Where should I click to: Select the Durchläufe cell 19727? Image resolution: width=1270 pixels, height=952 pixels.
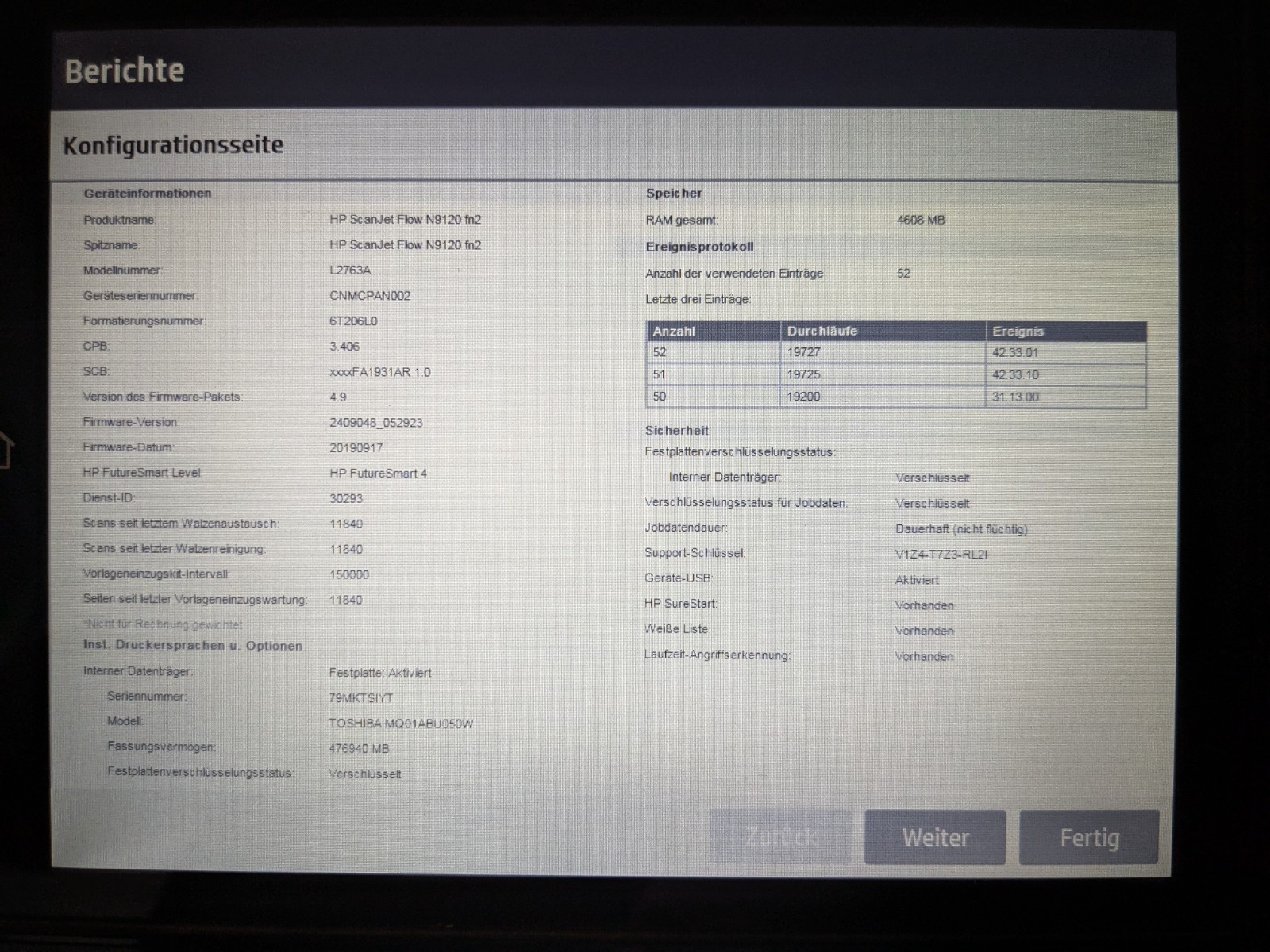[804, 352]
